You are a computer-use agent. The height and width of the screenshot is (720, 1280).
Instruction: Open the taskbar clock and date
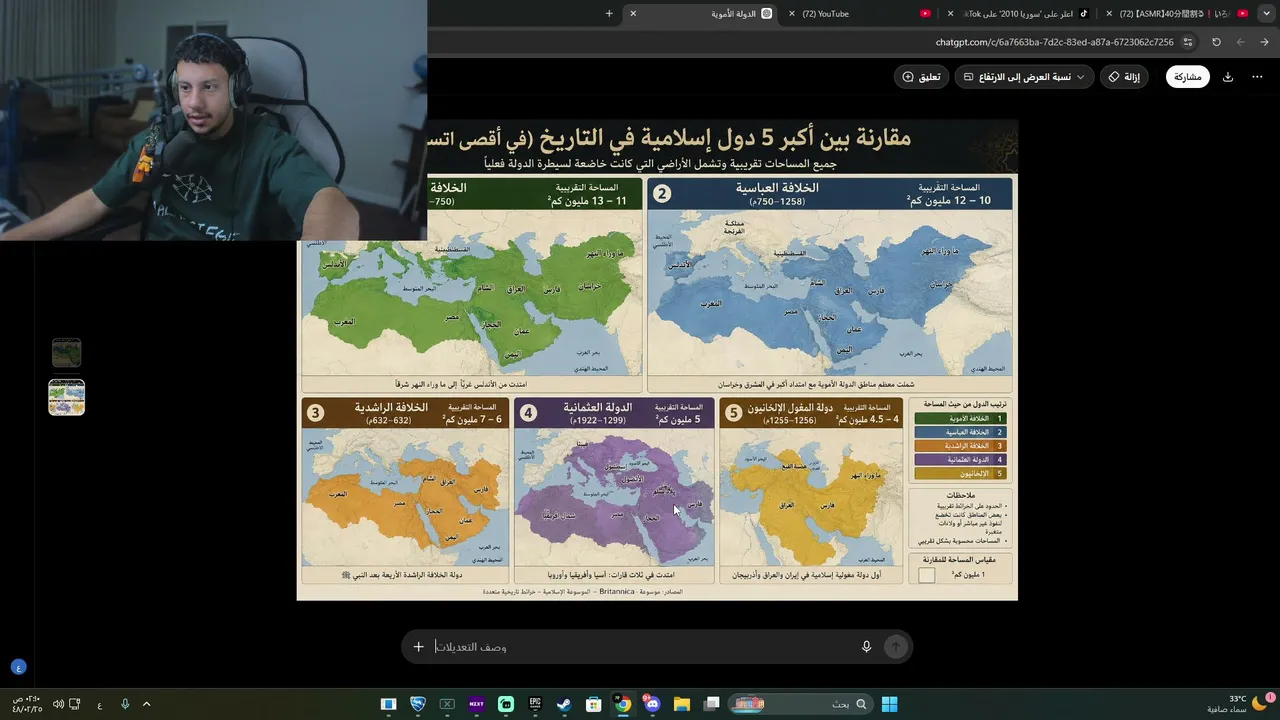[x=25, y=704]
